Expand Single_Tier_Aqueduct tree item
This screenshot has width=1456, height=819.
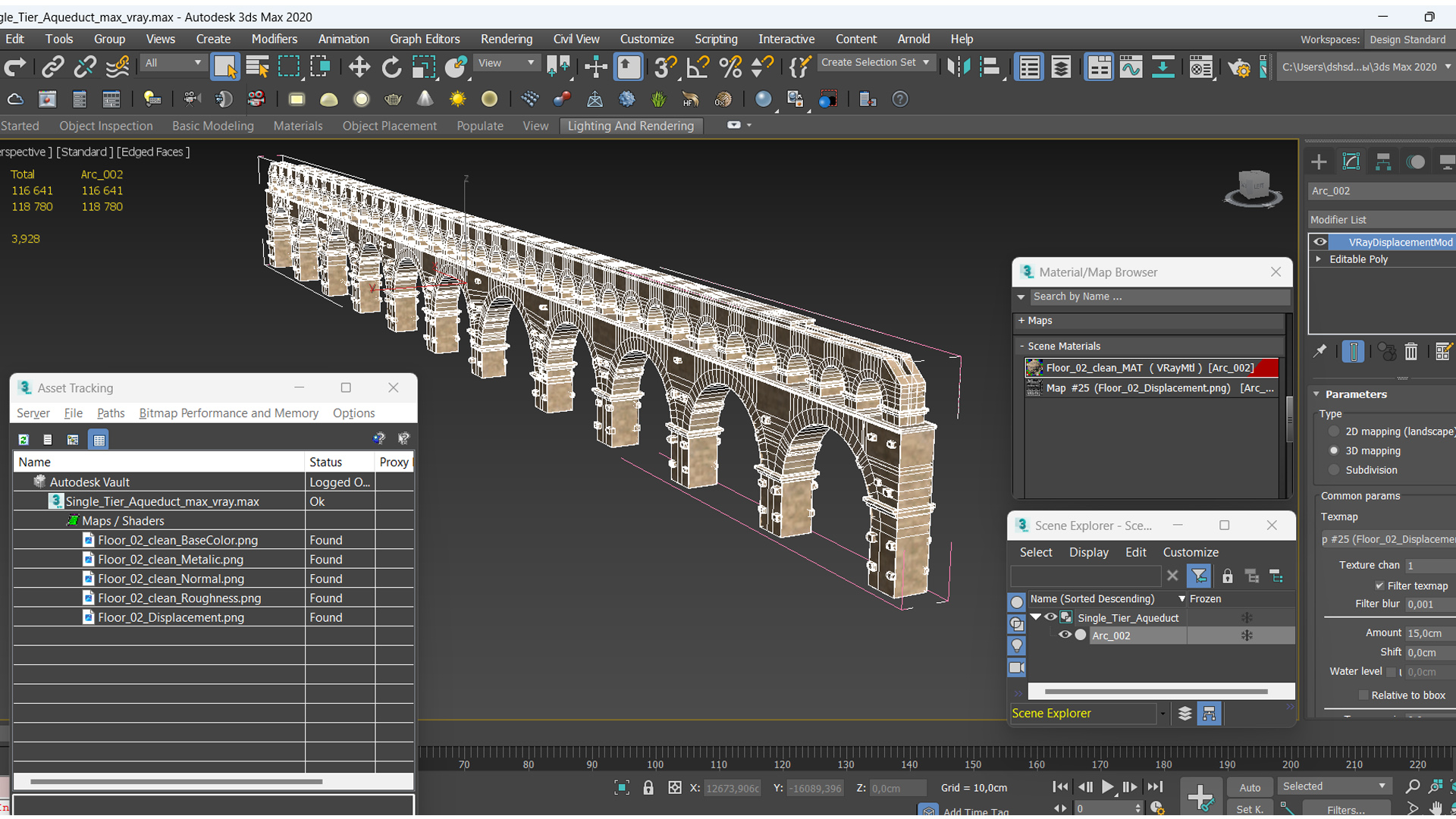[1038, 617]
